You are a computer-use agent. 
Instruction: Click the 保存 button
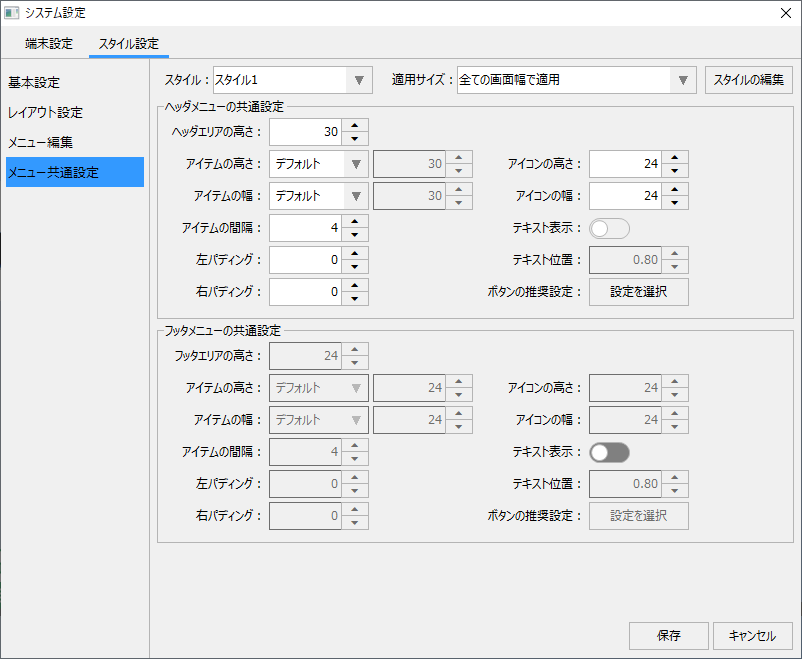[669, 636]
